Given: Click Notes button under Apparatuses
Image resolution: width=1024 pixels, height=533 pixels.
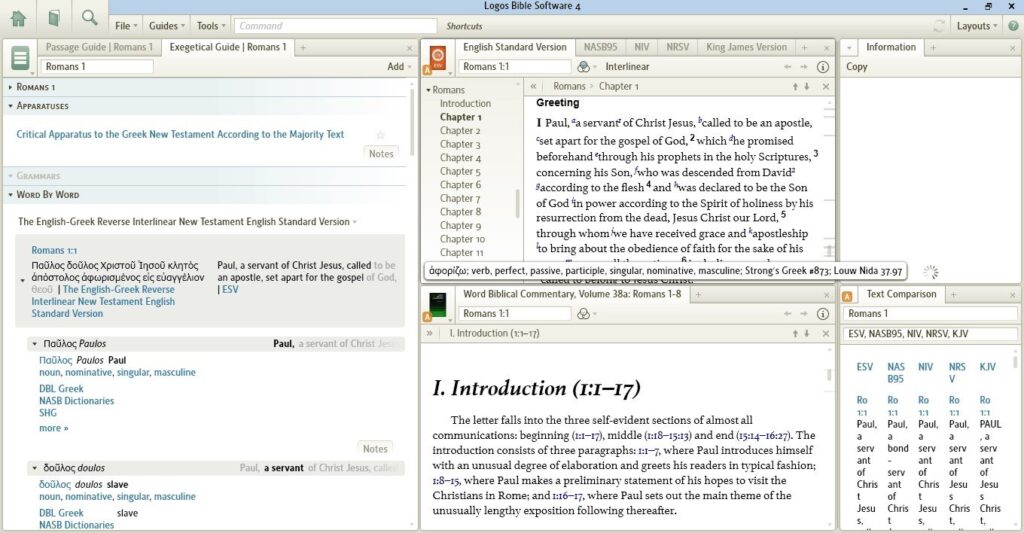Looking at the screenshot, I should click(381, 153).
